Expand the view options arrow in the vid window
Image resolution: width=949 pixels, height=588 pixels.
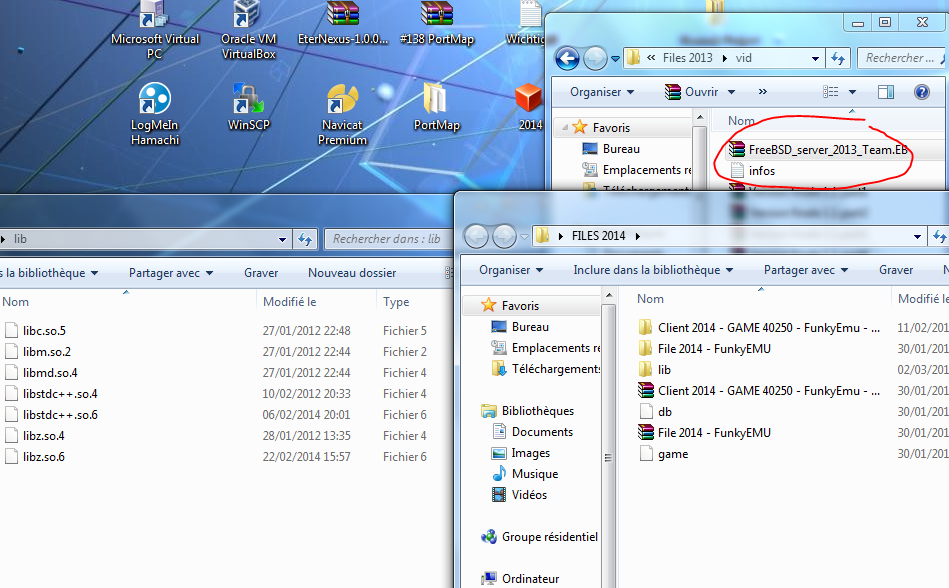852,92
